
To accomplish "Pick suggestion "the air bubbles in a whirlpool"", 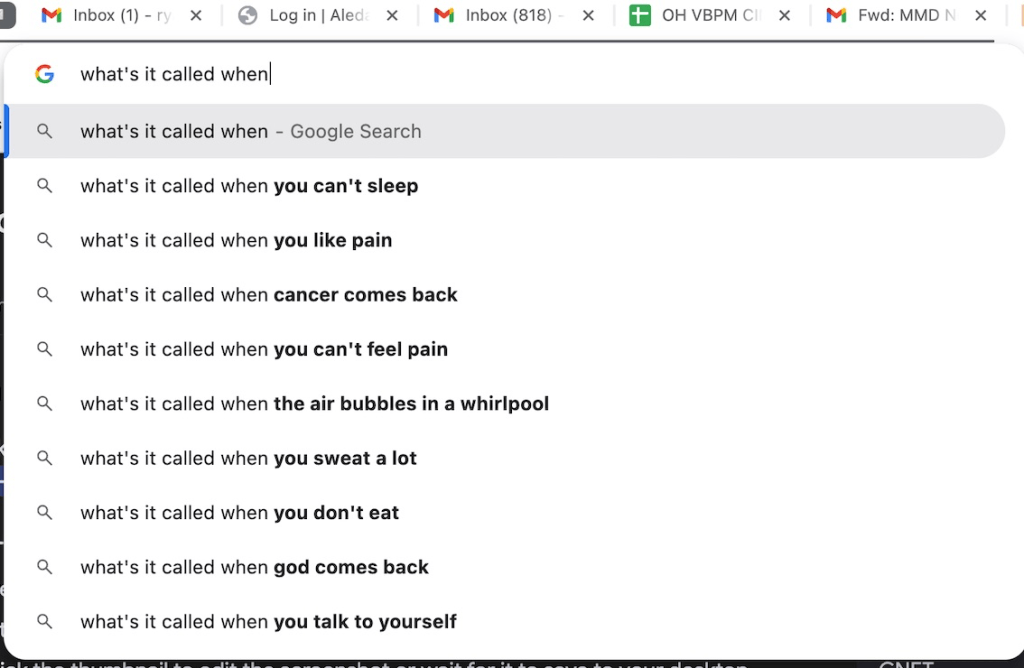I will click(314, 404).
